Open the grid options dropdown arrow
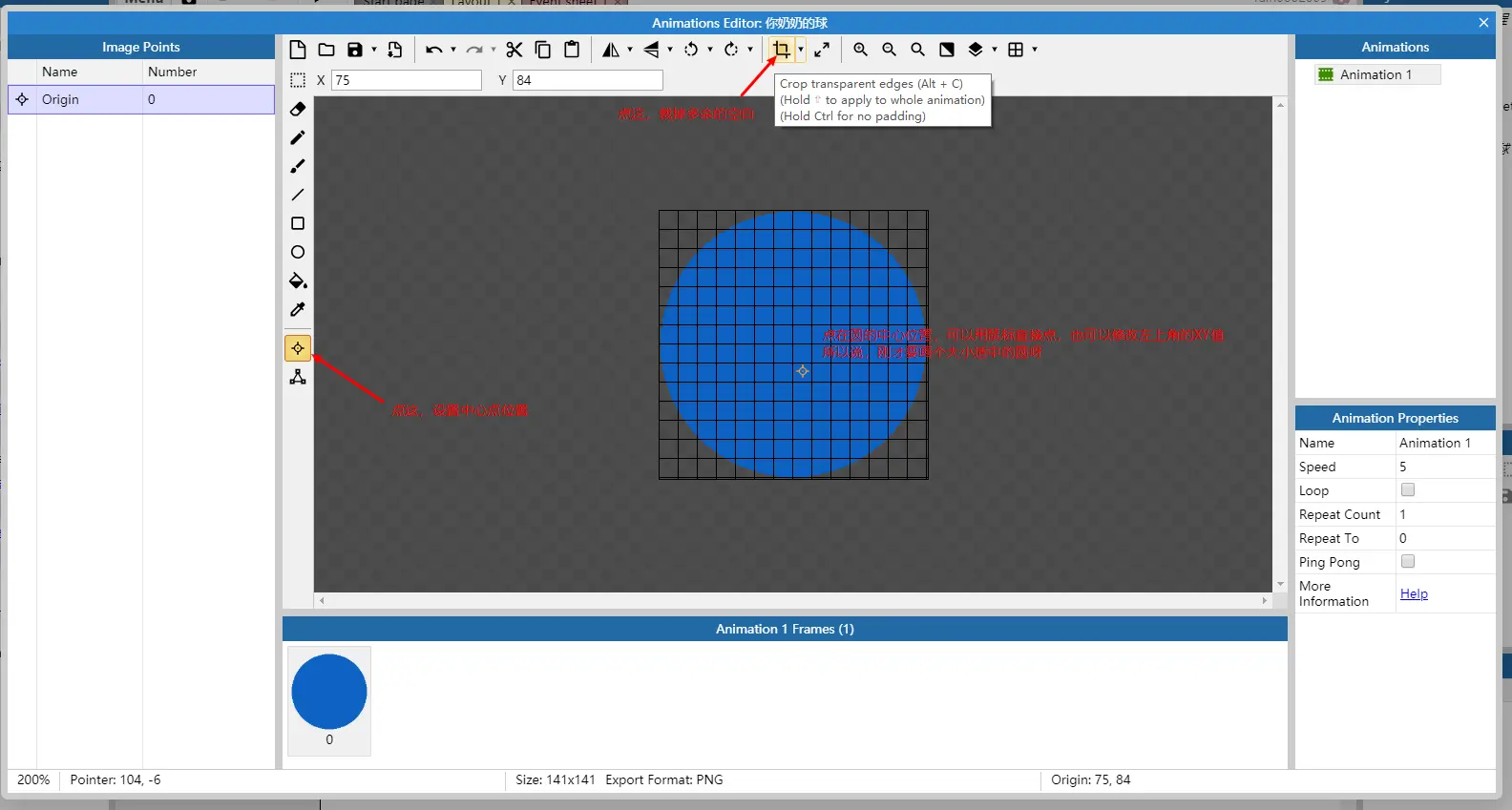The width and height of the screenshot is (1512, 810). [1035, 50]
